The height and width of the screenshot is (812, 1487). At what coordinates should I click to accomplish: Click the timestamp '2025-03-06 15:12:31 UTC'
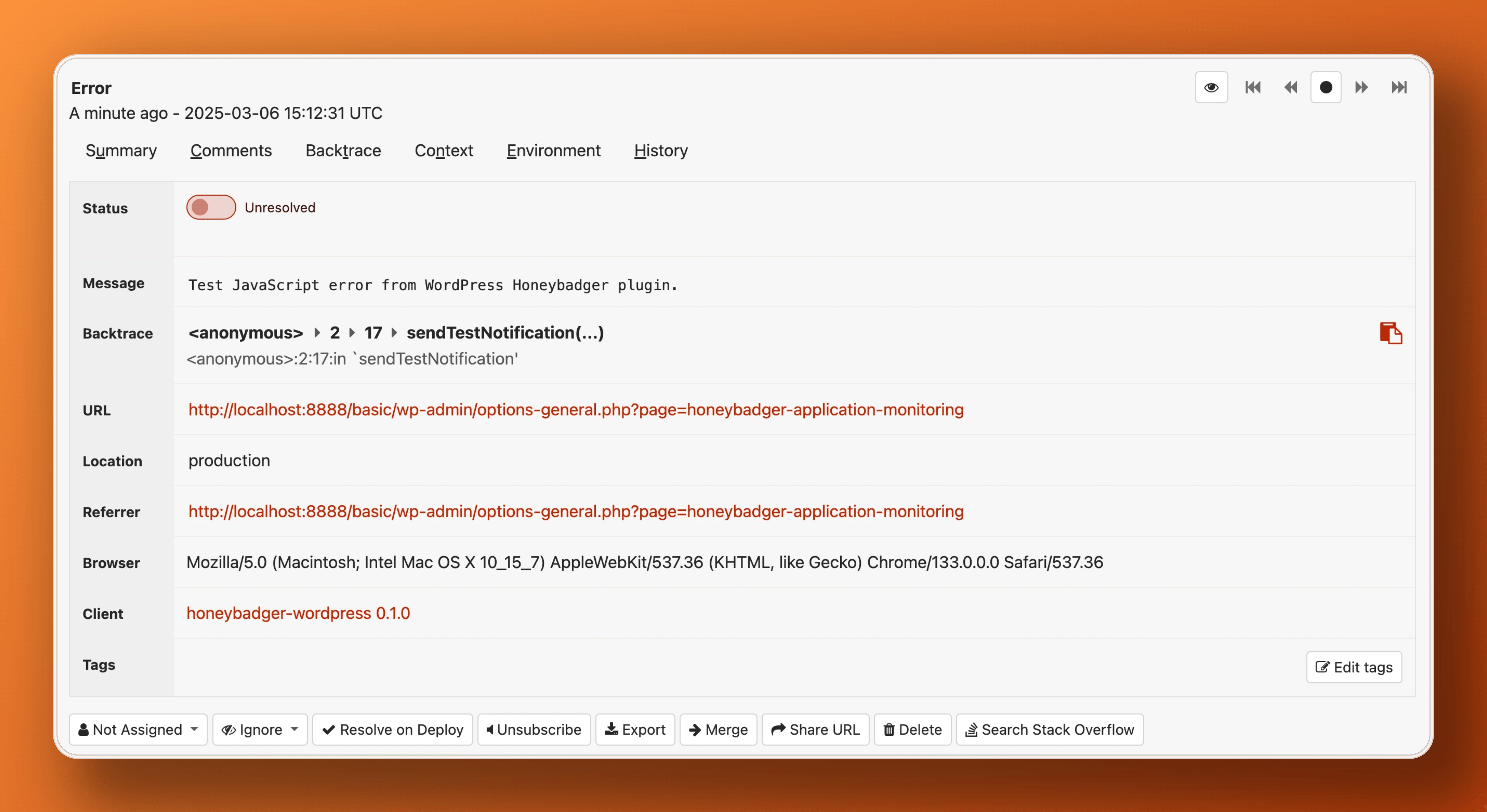[283, 113]
